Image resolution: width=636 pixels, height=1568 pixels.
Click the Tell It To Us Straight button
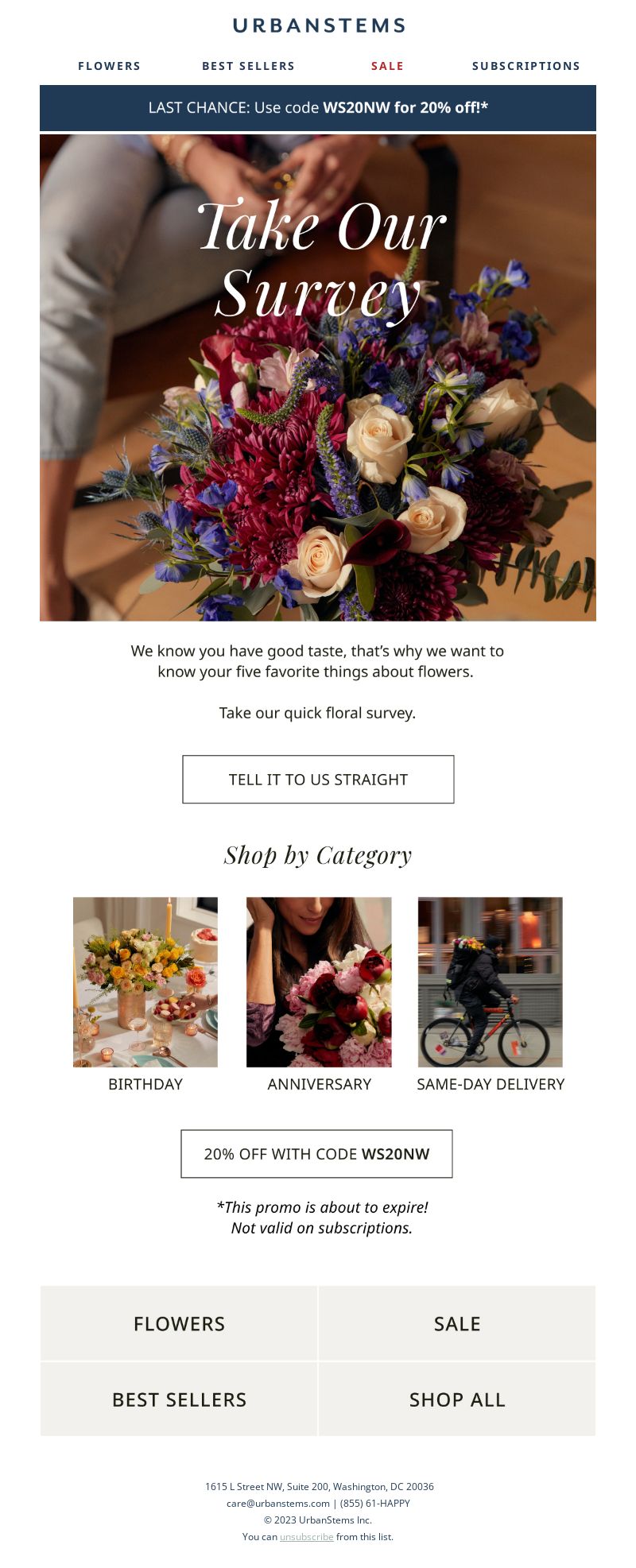point(318,780)
